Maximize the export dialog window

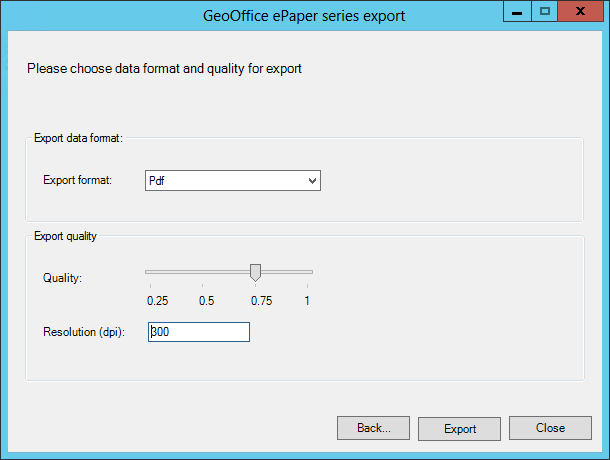coord(544,14)
